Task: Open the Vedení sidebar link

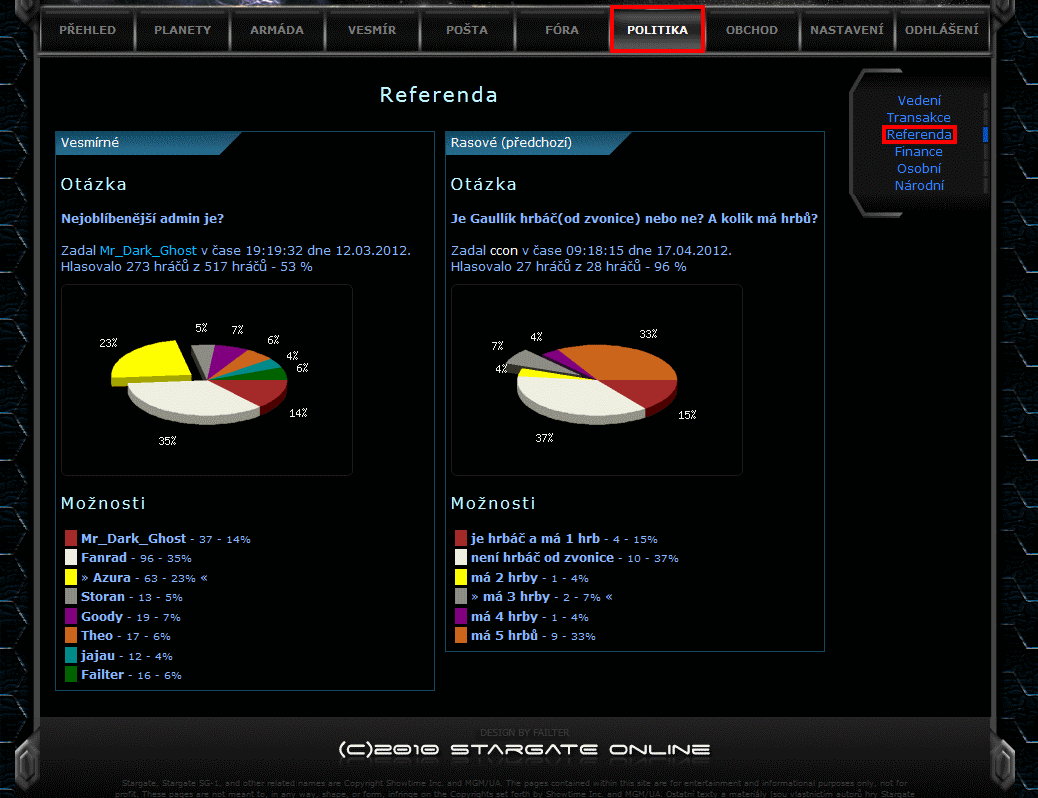Action: [919, 101]
